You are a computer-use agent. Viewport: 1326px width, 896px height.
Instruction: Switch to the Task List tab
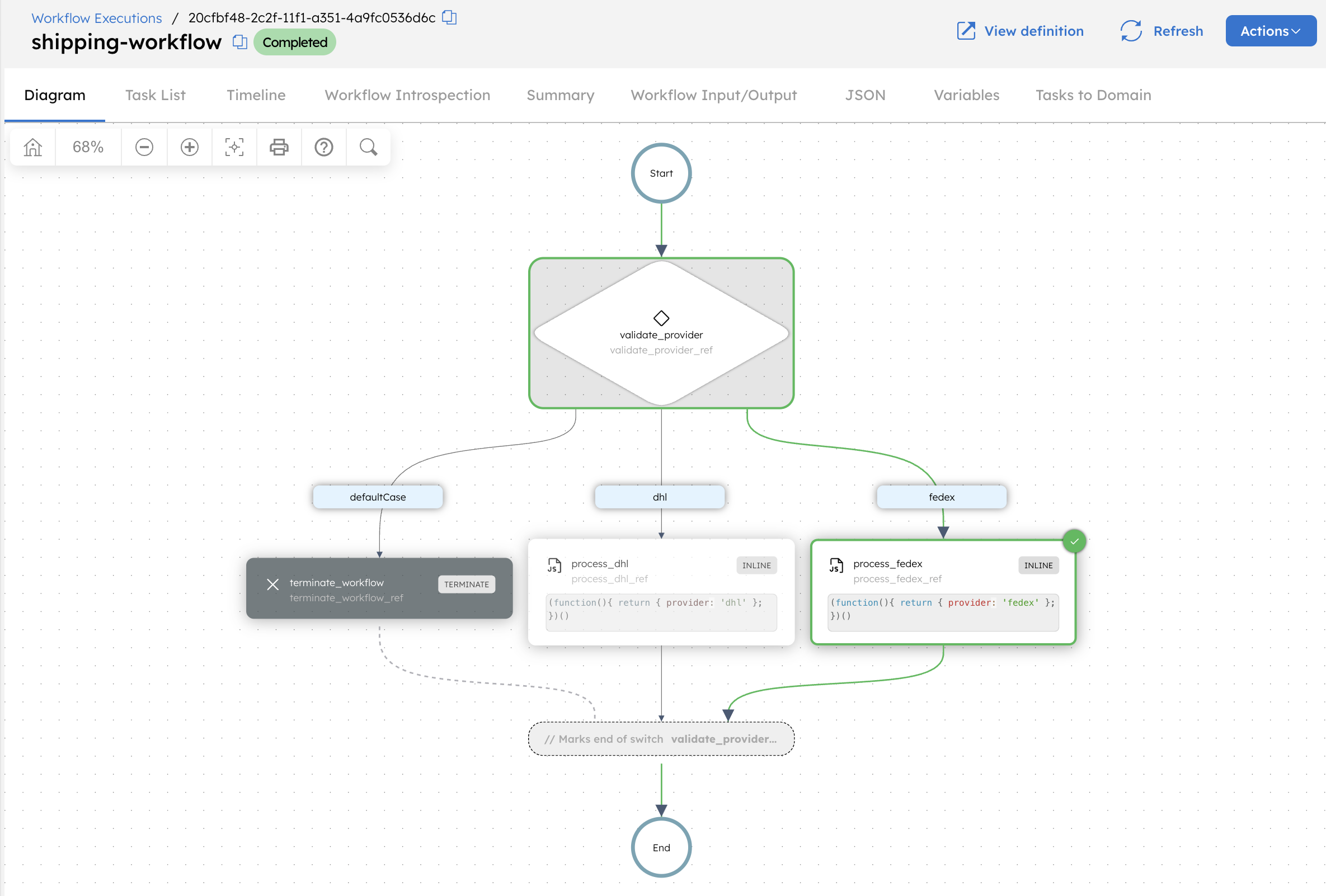pyautogui.click(x=155, y=95)
